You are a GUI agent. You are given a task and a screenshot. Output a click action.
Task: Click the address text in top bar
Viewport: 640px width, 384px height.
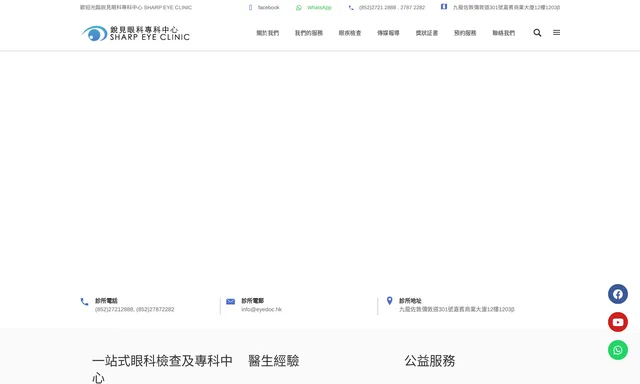coord(506,7)
